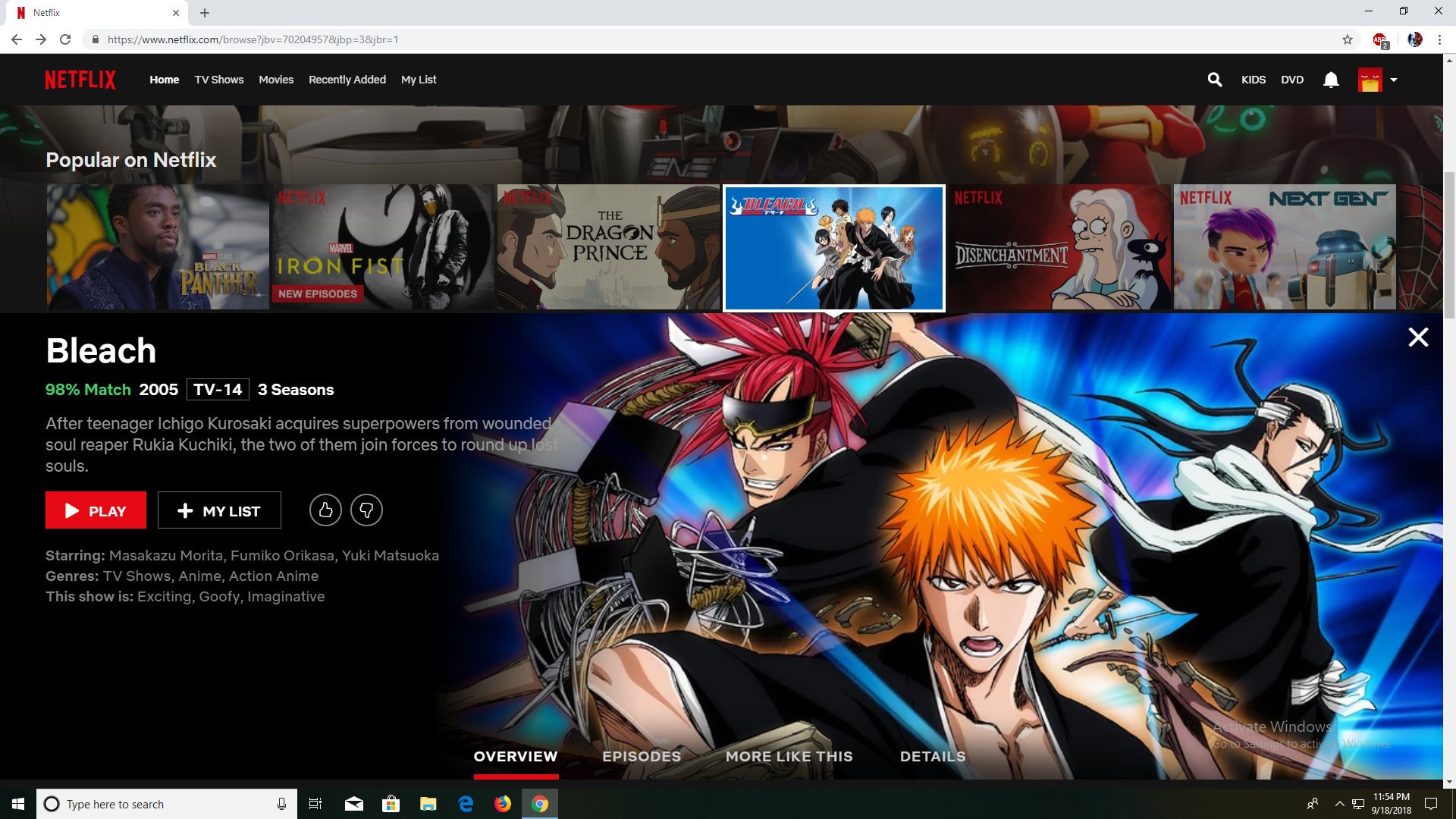Open Firefox from taskbar
The height and width of the screenshot is (819, 1456).
pos(503,804)
